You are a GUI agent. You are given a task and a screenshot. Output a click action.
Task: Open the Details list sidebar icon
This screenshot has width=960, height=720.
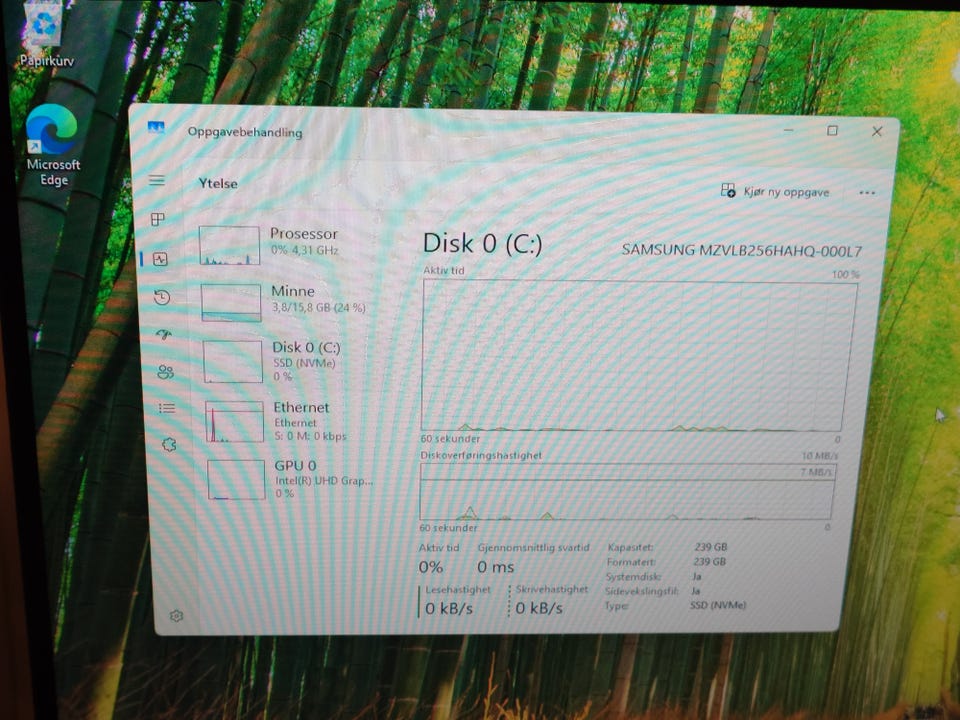(x=167, y=408)
